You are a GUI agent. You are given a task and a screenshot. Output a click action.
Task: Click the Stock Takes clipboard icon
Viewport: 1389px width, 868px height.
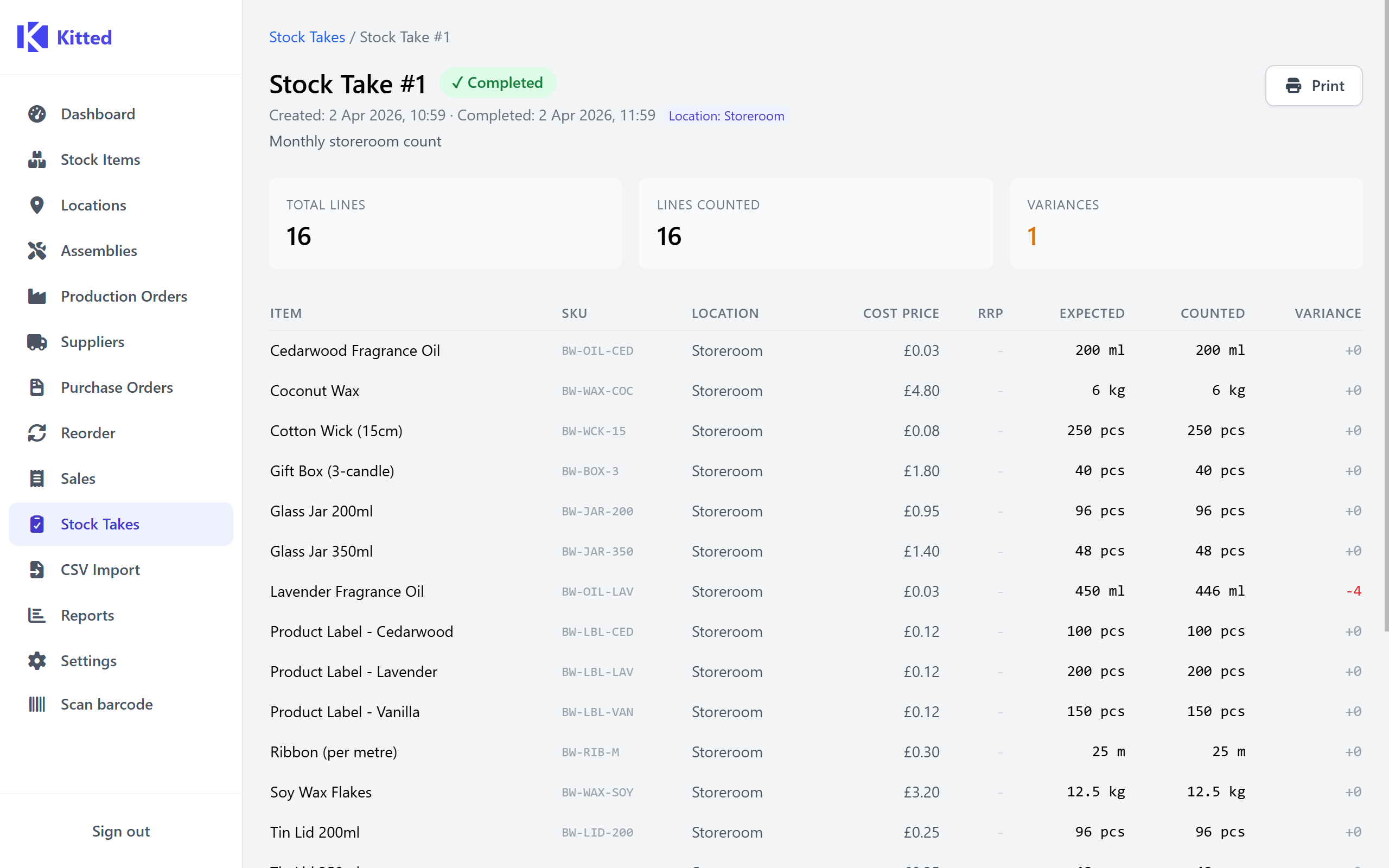[37, 524]
